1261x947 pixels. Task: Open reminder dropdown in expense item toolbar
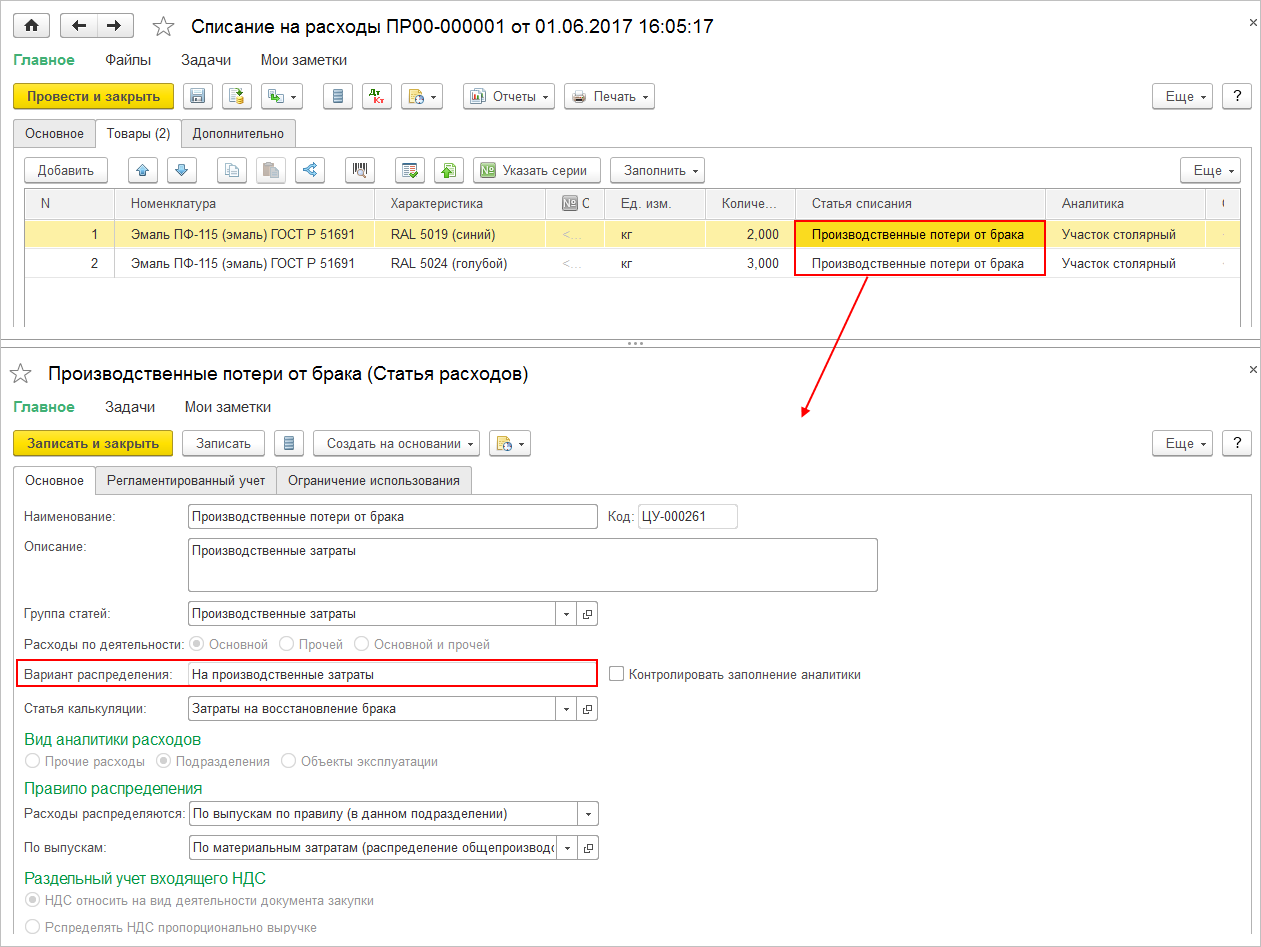pyautogui.click(x=510, y=443)
